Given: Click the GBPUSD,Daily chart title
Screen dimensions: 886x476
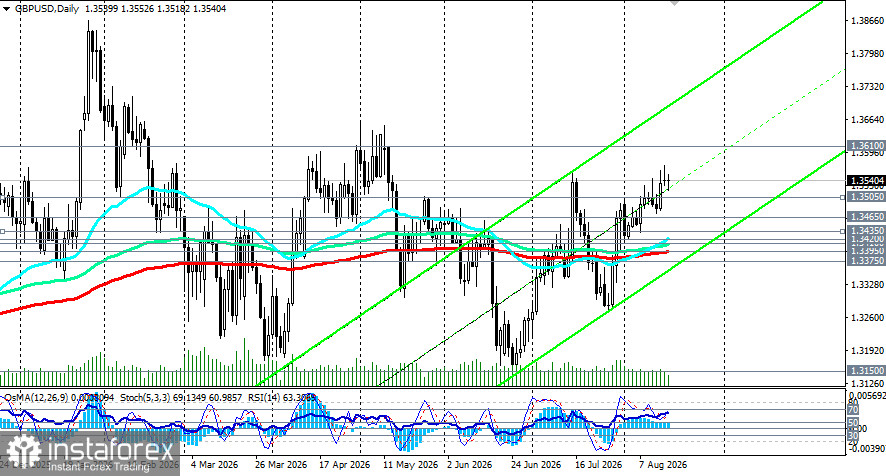Looking at the screenshot, I should (x=46, y=9).
